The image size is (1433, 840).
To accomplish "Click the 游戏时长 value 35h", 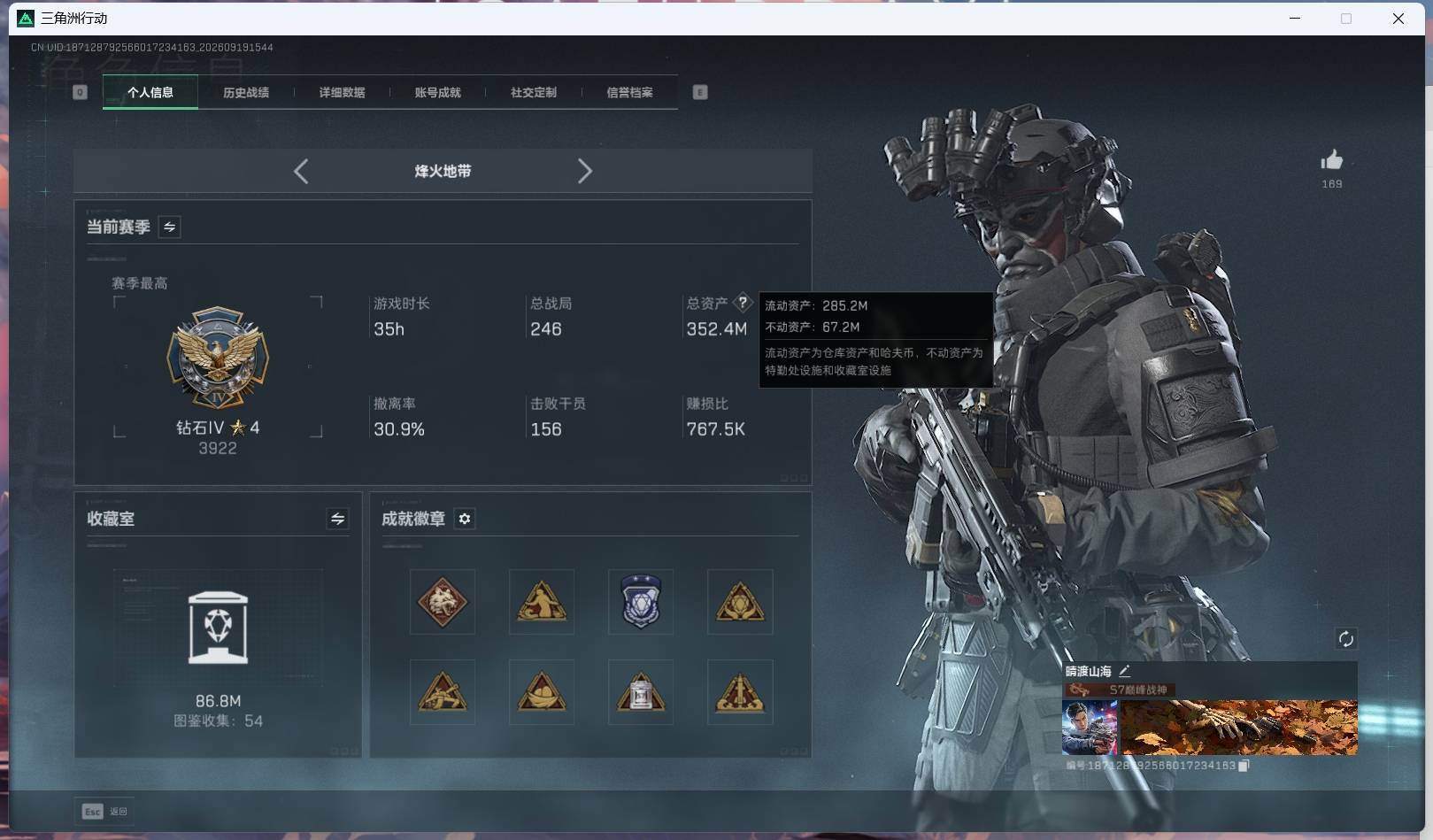I will pyautogui.click(x=389, y=329).
